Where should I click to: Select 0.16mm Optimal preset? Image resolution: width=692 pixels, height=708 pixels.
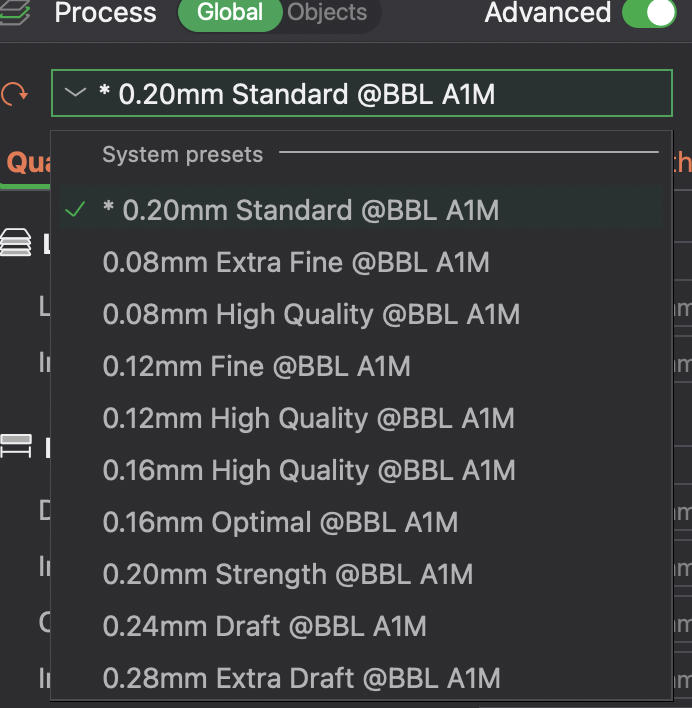[x=280, y=522]
